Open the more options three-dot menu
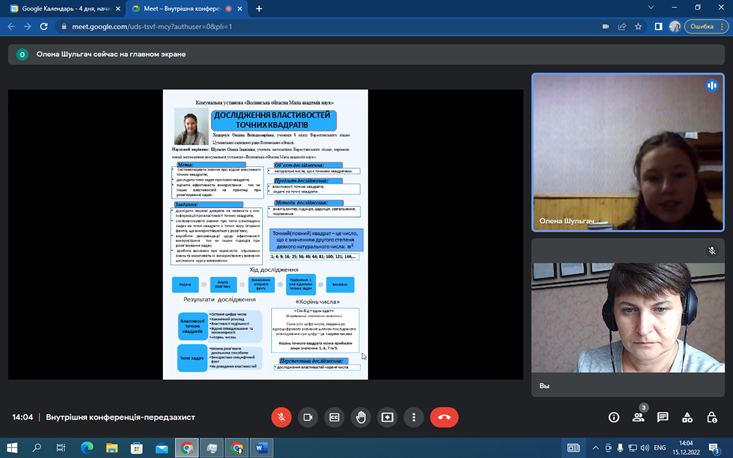Image resolution: width=733 pixels, height=458 pixels. [x=412, y=417]
